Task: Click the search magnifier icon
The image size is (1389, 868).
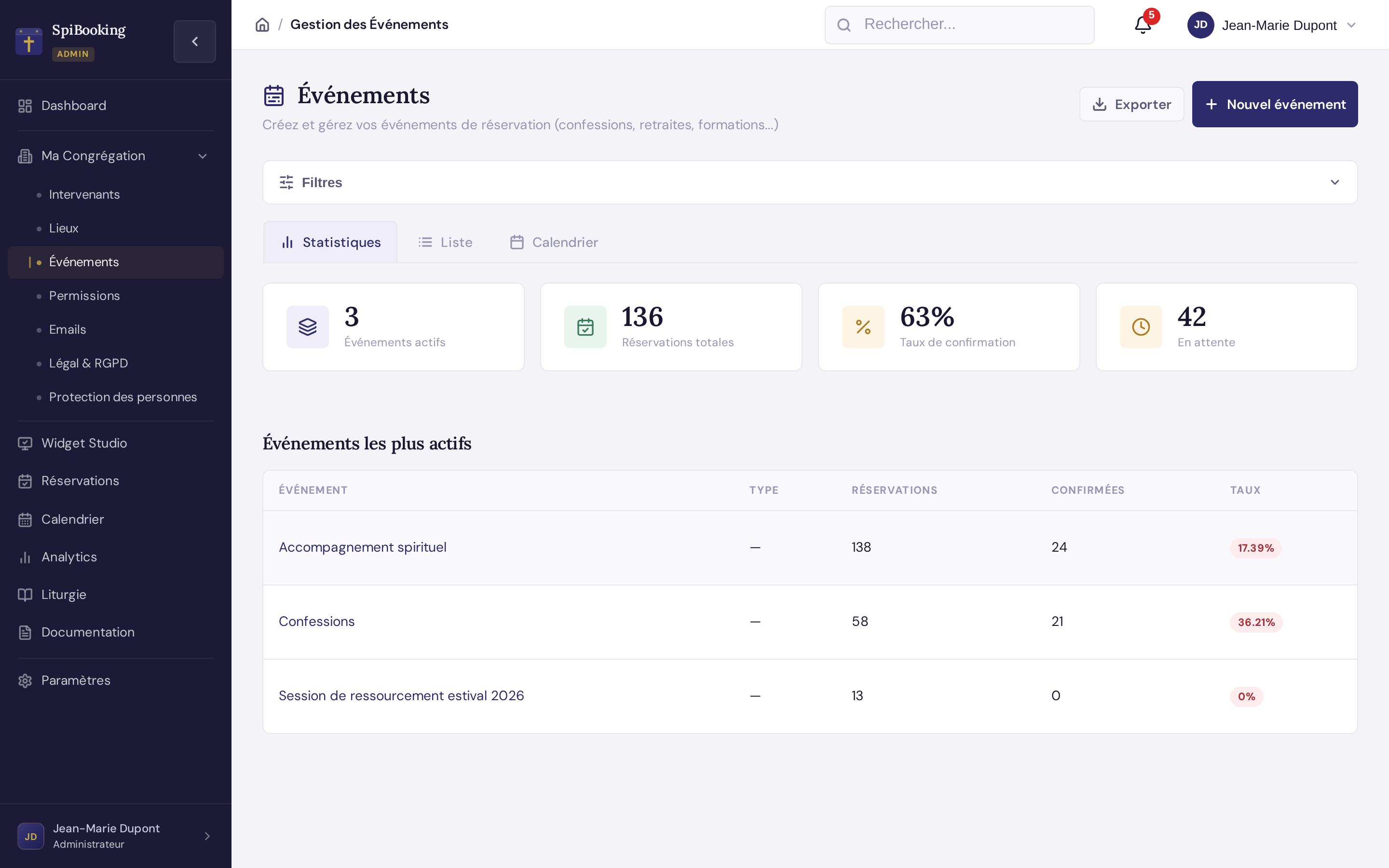Action: [844, 25]
